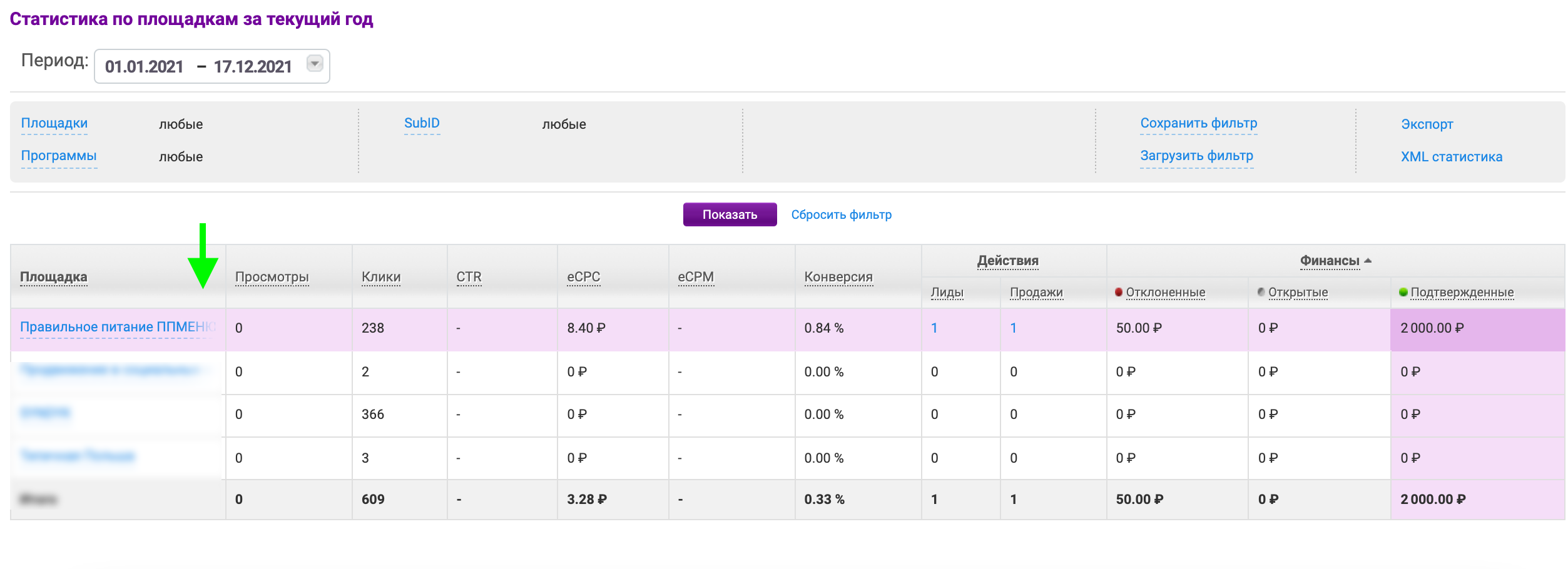The height and width of the screenshot is (569, 1568).
Task: Click the red Отклоненные status dot
Action: 1119,292
